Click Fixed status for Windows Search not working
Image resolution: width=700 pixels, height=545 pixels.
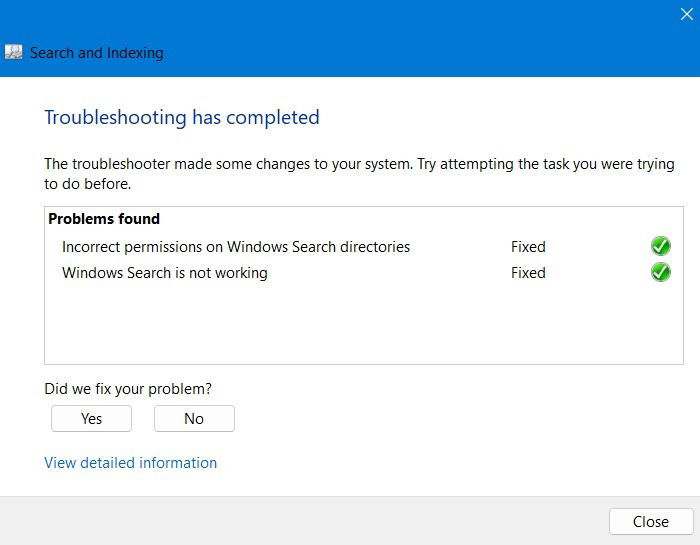528,273
